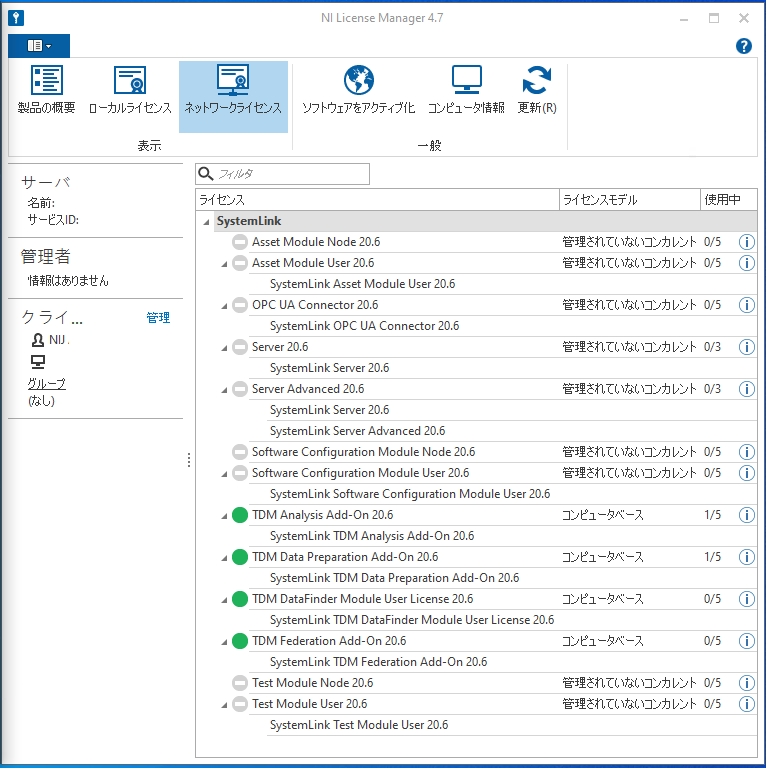The width and height of the screenshot is (766, 768).
Task: Click the 管理 link for clients
Action: point(158,317)
